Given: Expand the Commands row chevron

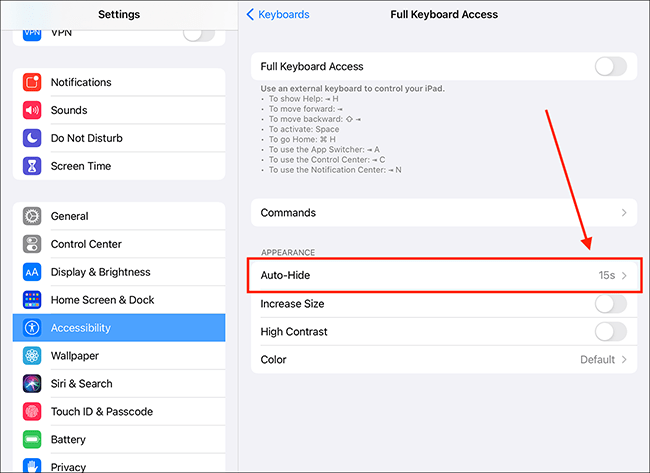Looking at the screenshot, I should point(624,213).
